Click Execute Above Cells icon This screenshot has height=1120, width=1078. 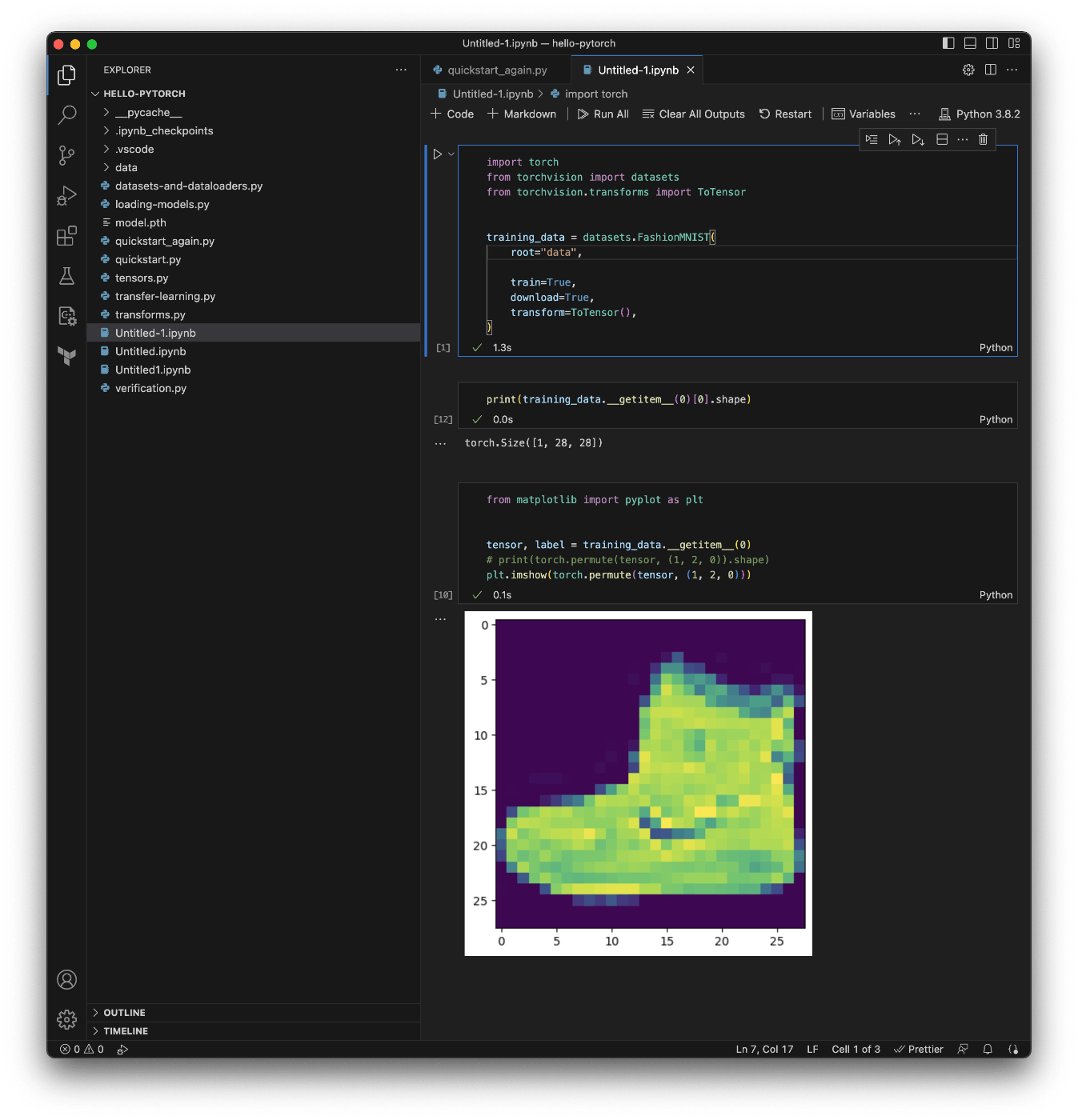click(x=895, y=139)
